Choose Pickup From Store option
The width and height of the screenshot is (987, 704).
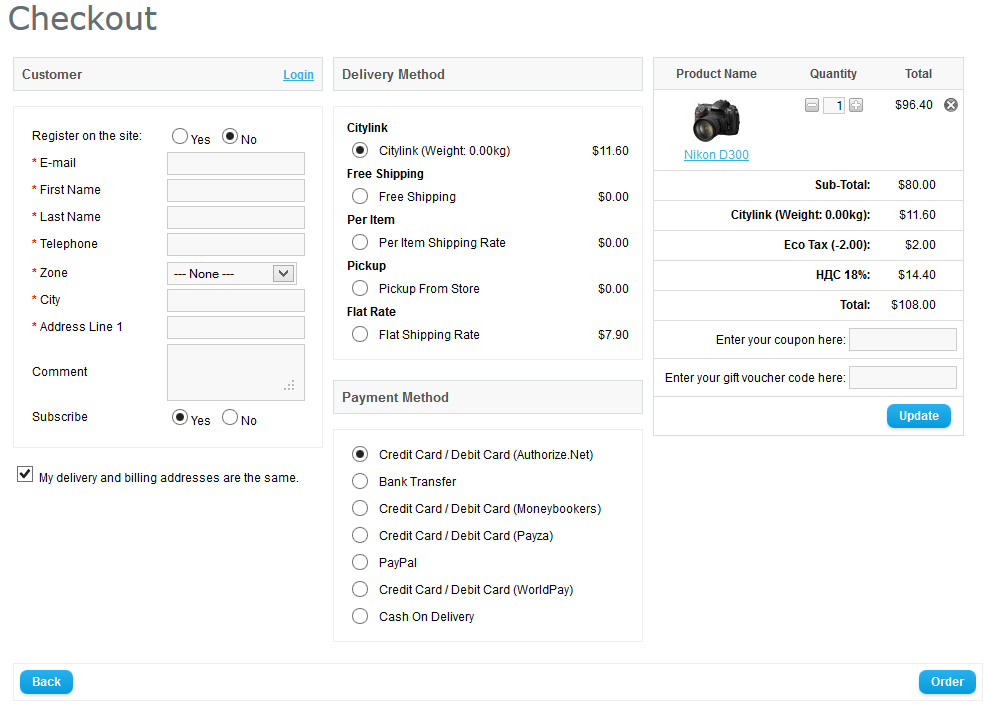pyautogui.click(x=360, y=289)
